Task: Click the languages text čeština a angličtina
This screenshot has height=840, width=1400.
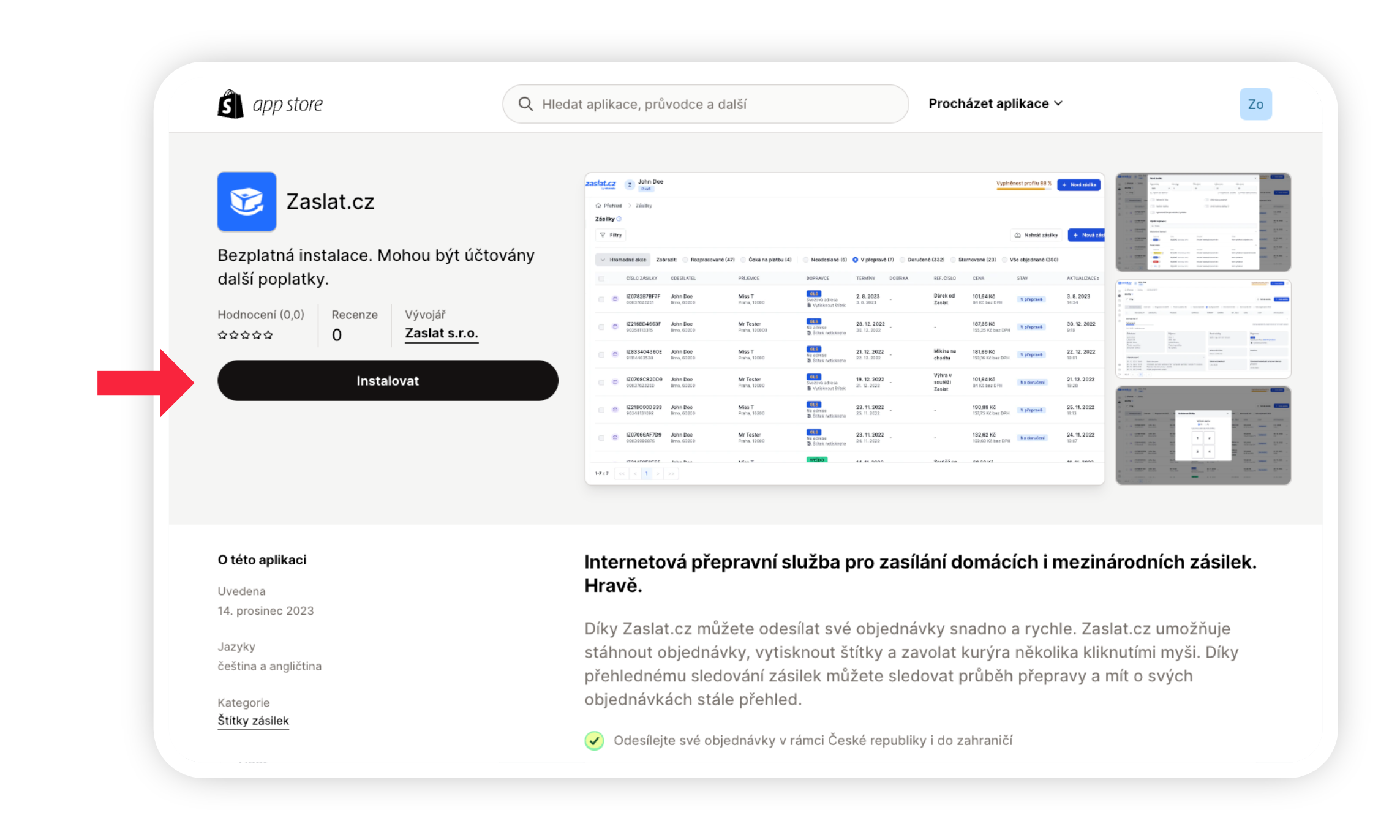Action: click(269, 666)
